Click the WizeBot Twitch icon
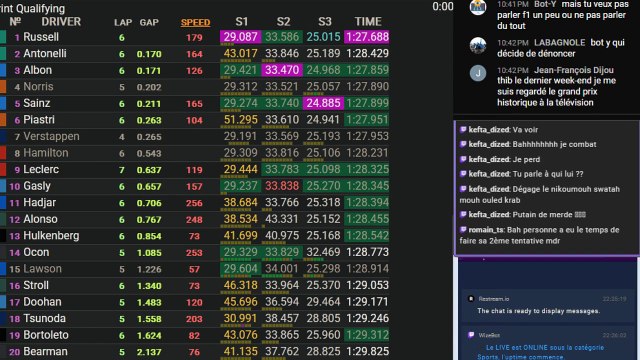The height and width of the screenshot is (360, 640). click(471, 335)
